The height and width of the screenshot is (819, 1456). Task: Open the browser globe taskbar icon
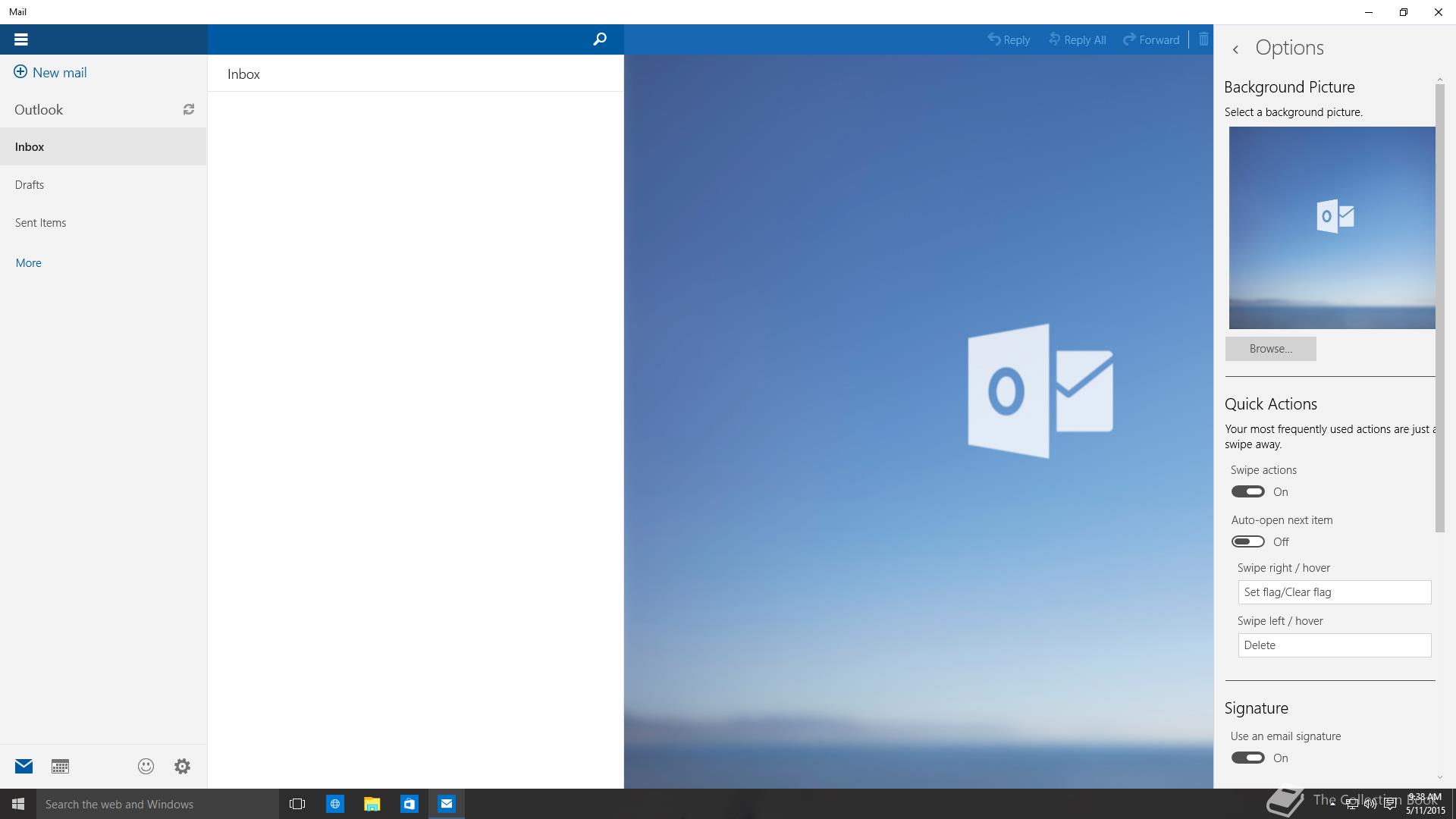tap(334, 804)
